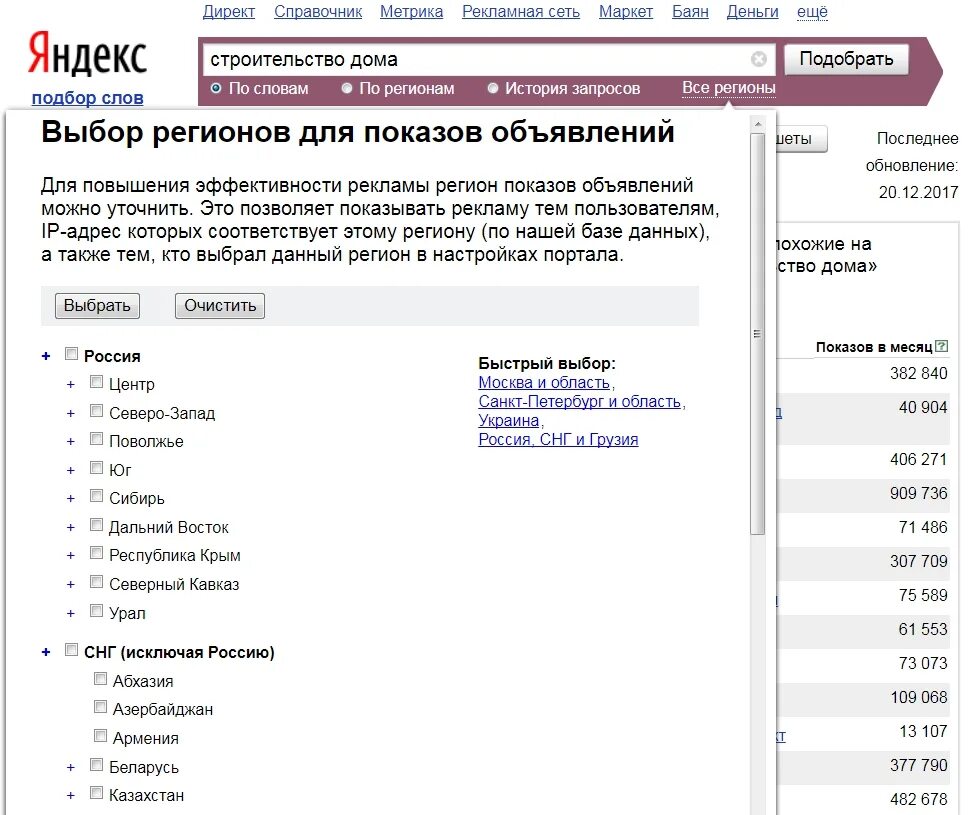Open the ещё more-services link

(812, 12)
